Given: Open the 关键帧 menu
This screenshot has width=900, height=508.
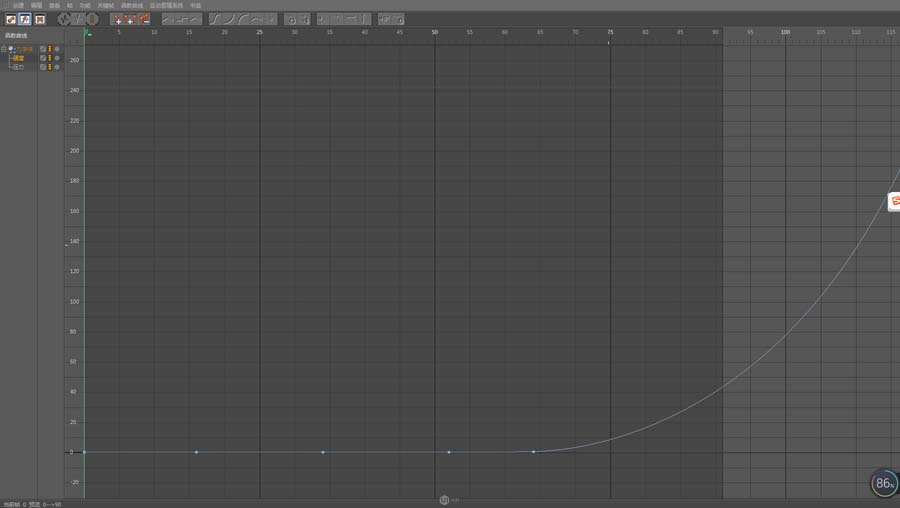Looking at the screenshot, I should click(x=106, y=5).
